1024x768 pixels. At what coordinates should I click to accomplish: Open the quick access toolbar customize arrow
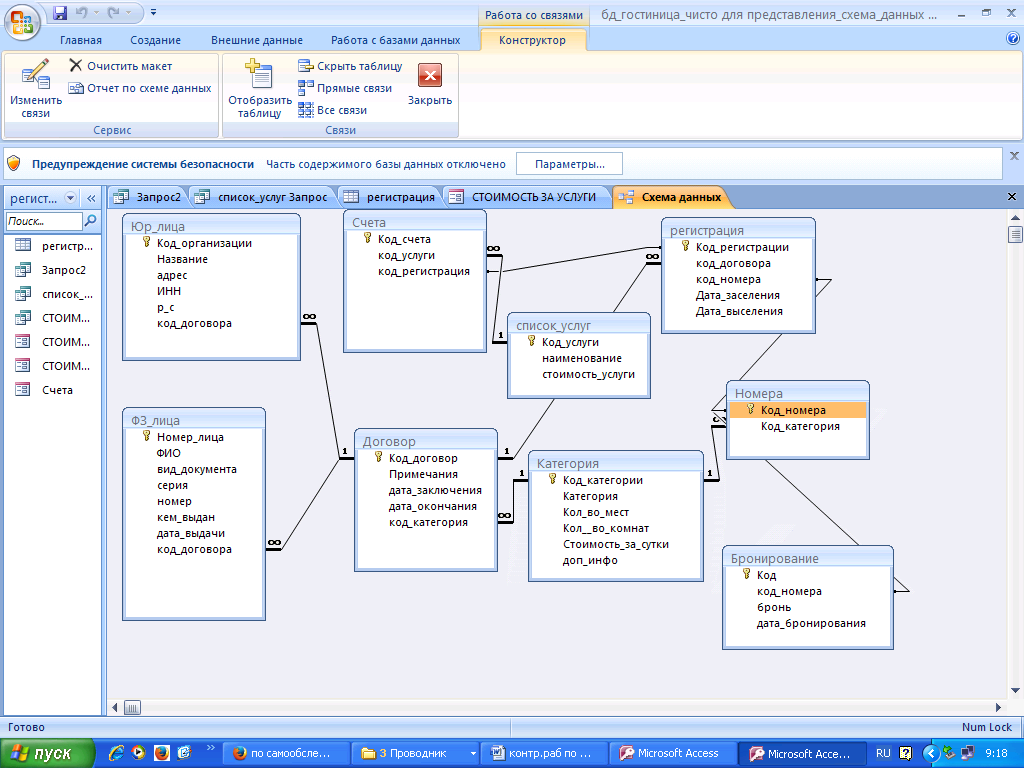tap(153, 12)
